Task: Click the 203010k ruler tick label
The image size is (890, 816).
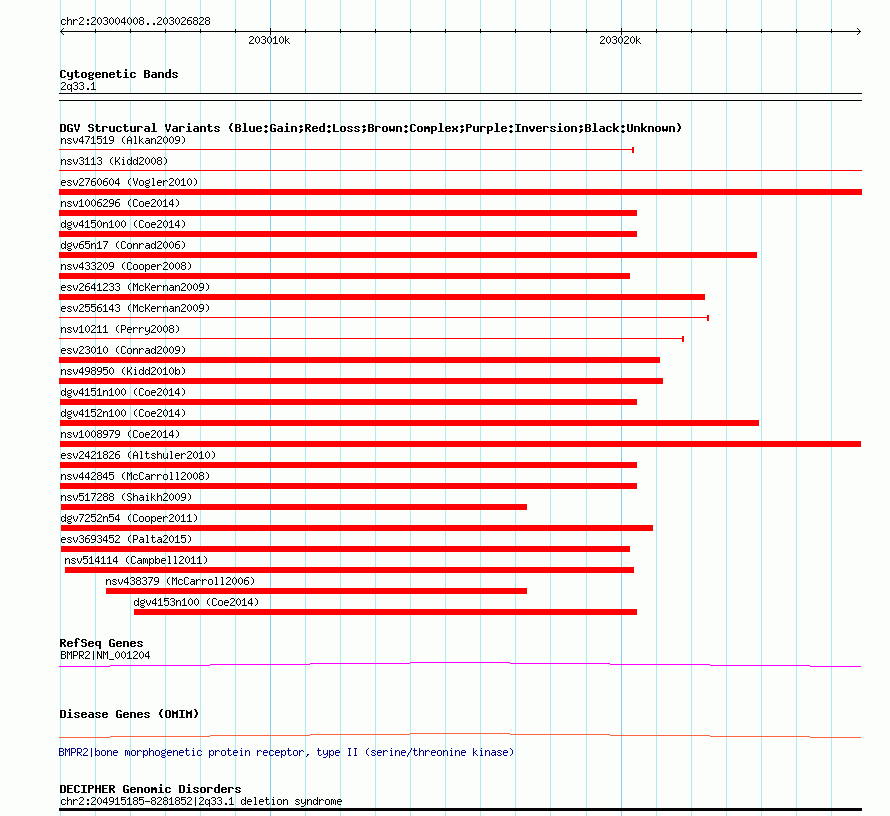Action: coord(269,40)
